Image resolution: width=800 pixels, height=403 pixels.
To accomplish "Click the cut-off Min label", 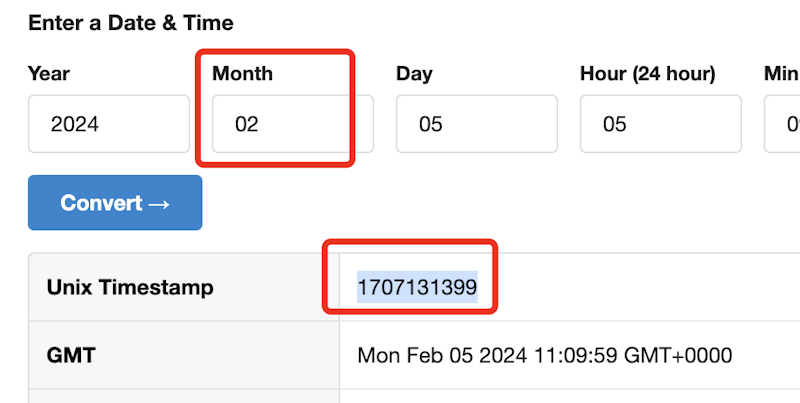I will click(x=781, y=74).
